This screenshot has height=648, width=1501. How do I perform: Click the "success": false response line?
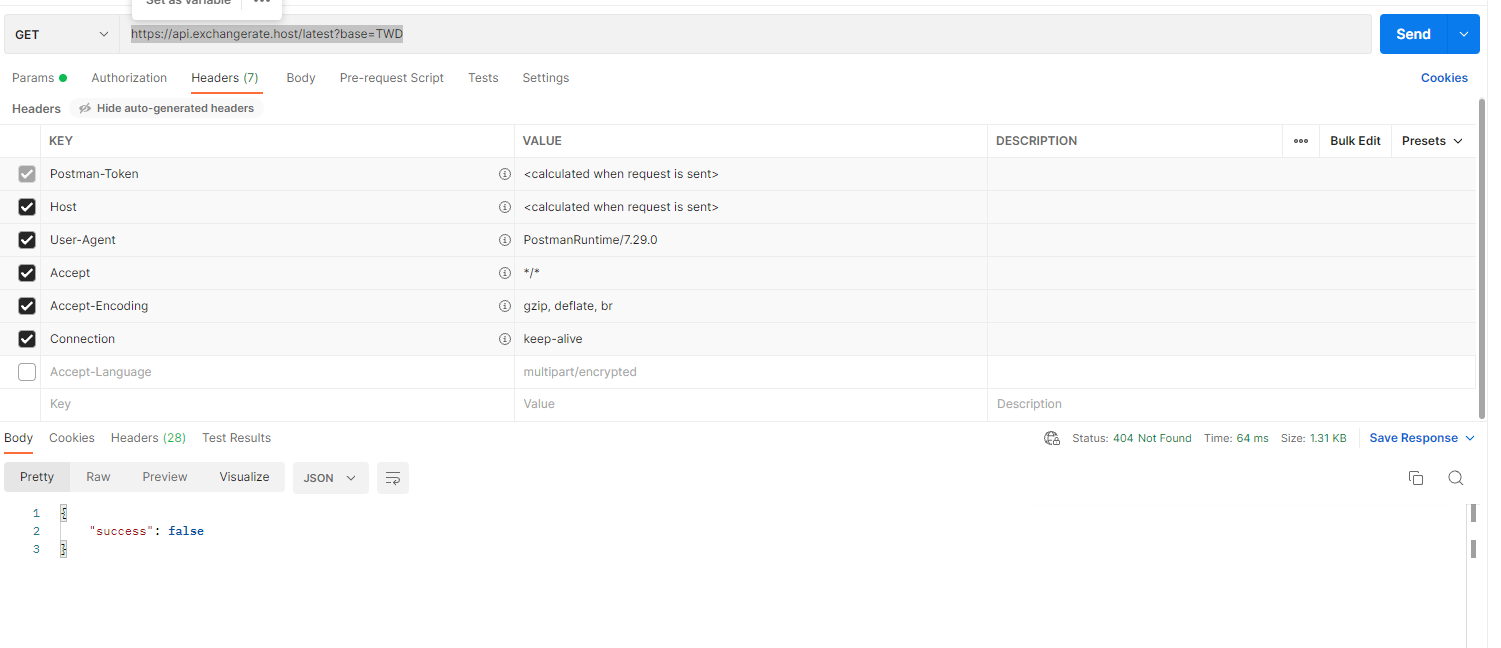(147, 531)
